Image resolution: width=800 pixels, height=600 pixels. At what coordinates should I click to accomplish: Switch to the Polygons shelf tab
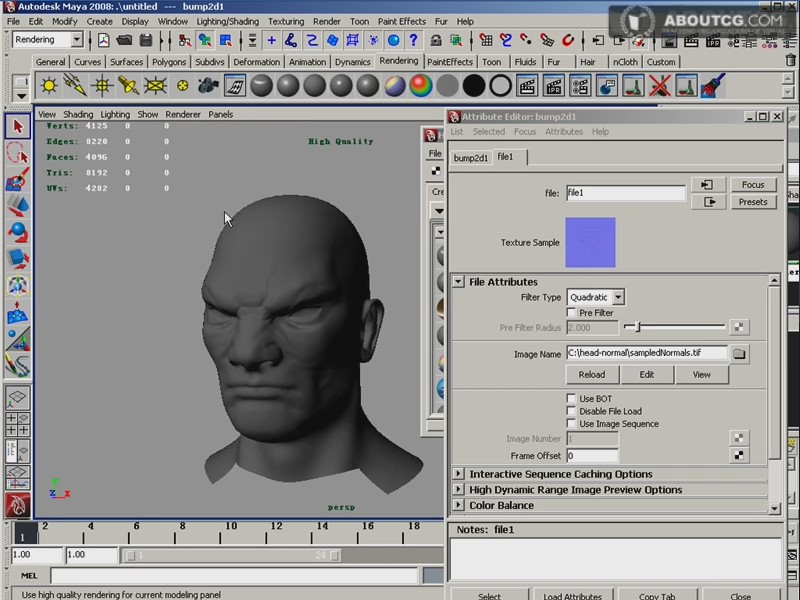tap(169, 62)
